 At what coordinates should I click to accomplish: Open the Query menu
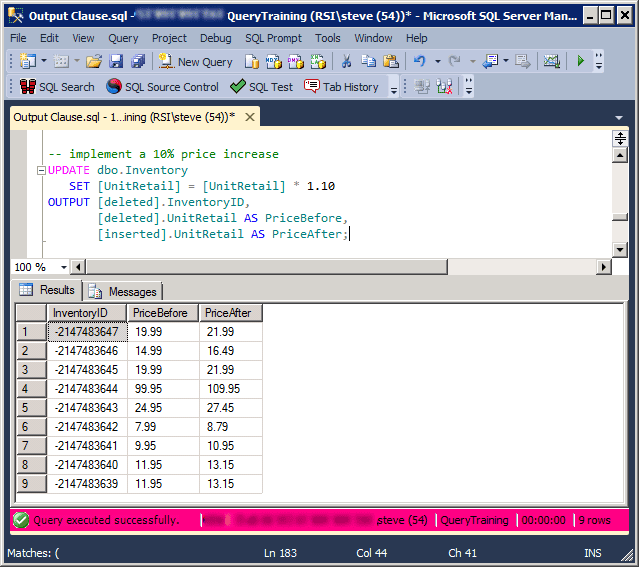pos(123,38)
